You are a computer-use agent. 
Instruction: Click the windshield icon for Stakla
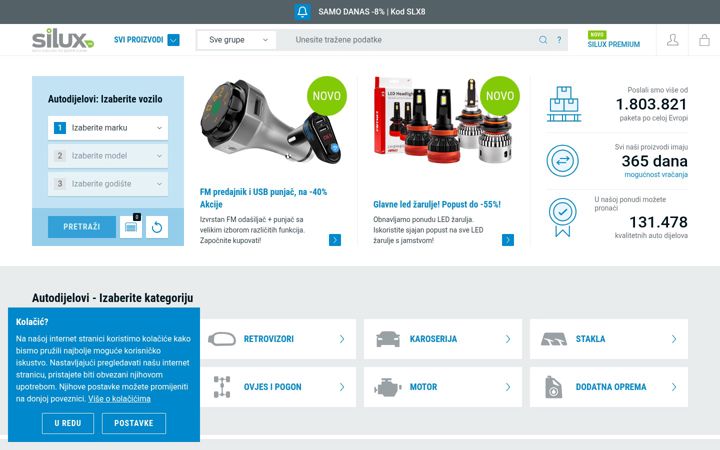(554, 339)
